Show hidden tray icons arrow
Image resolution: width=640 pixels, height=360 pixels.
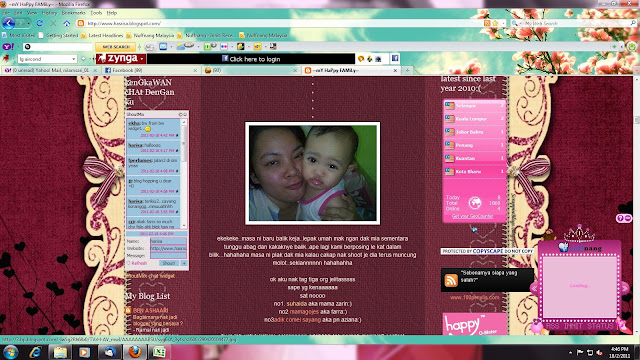click(570, 352)
